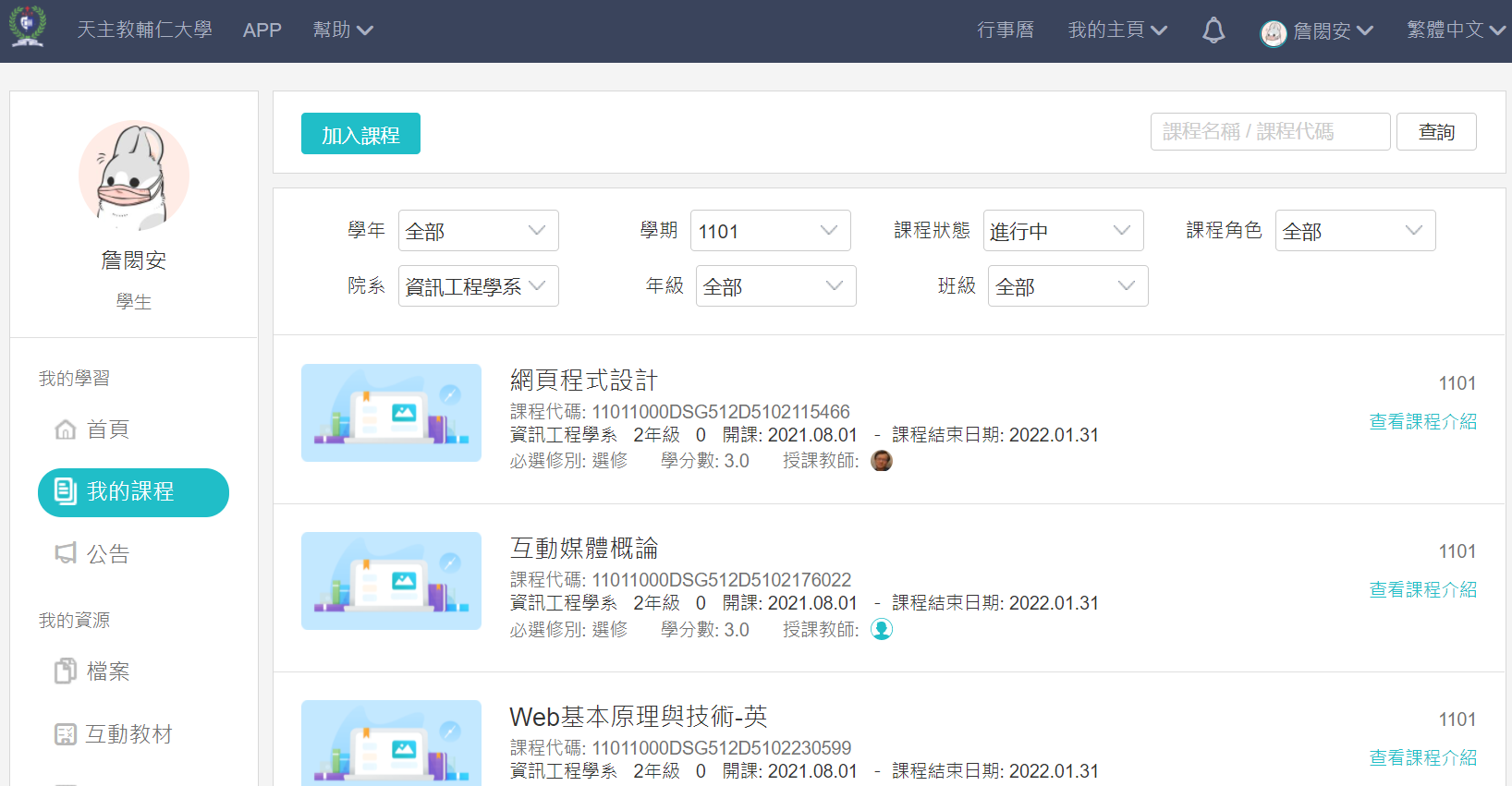1512x786 pixels.
Task: Open the 網頁程式設計 course title
Action: (x=584, y=381)
